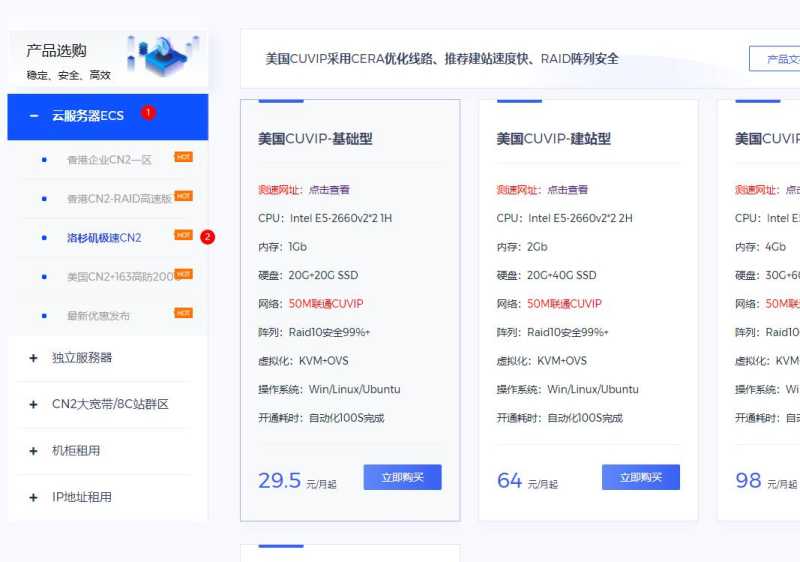Expand the CN2大宽带/8C站群区 section
Viewport: 800px width, 562px height.
click(x=108, y=404)
